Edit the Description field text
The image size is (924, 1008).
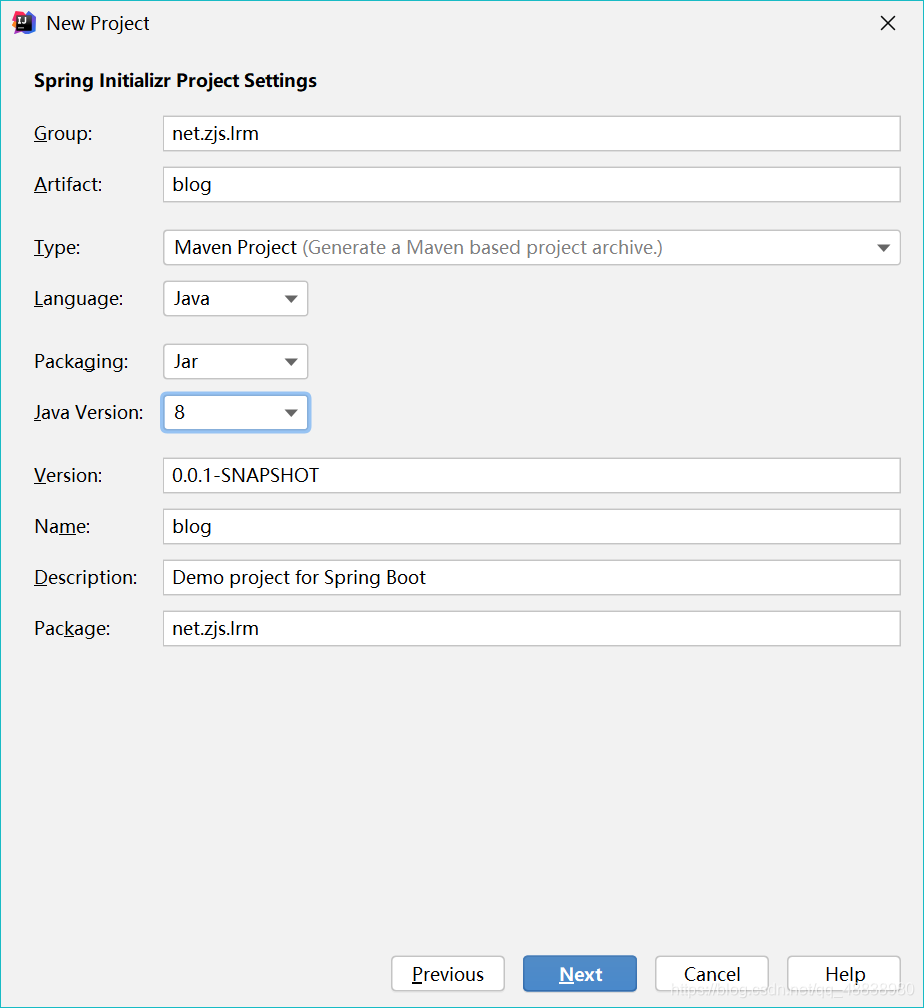coord(531,577)
